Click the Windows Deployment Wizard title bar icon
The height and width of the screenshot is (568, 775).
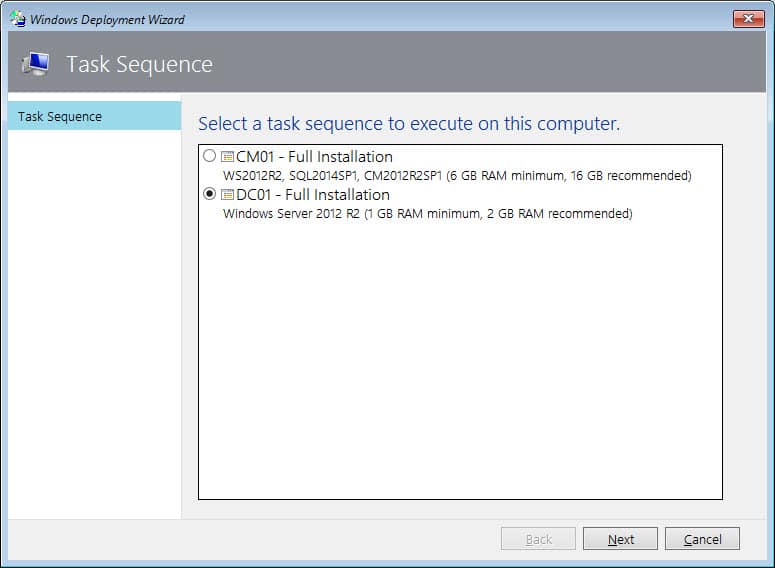click(17, 18)
